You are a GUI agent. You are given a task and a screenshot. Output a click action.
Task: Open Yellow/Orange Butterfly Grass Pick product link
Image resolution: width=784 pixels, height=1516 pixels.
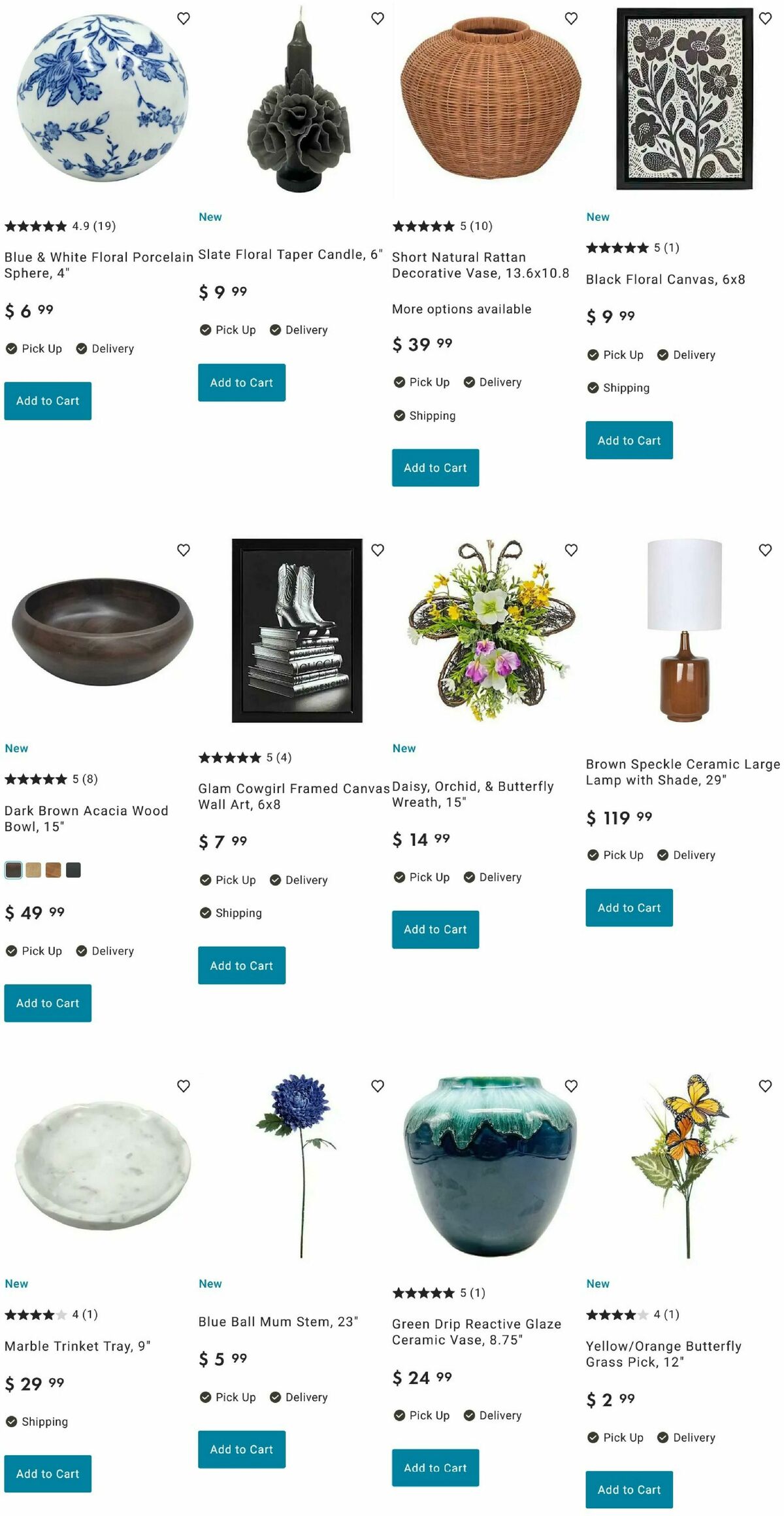[664, 1354]
